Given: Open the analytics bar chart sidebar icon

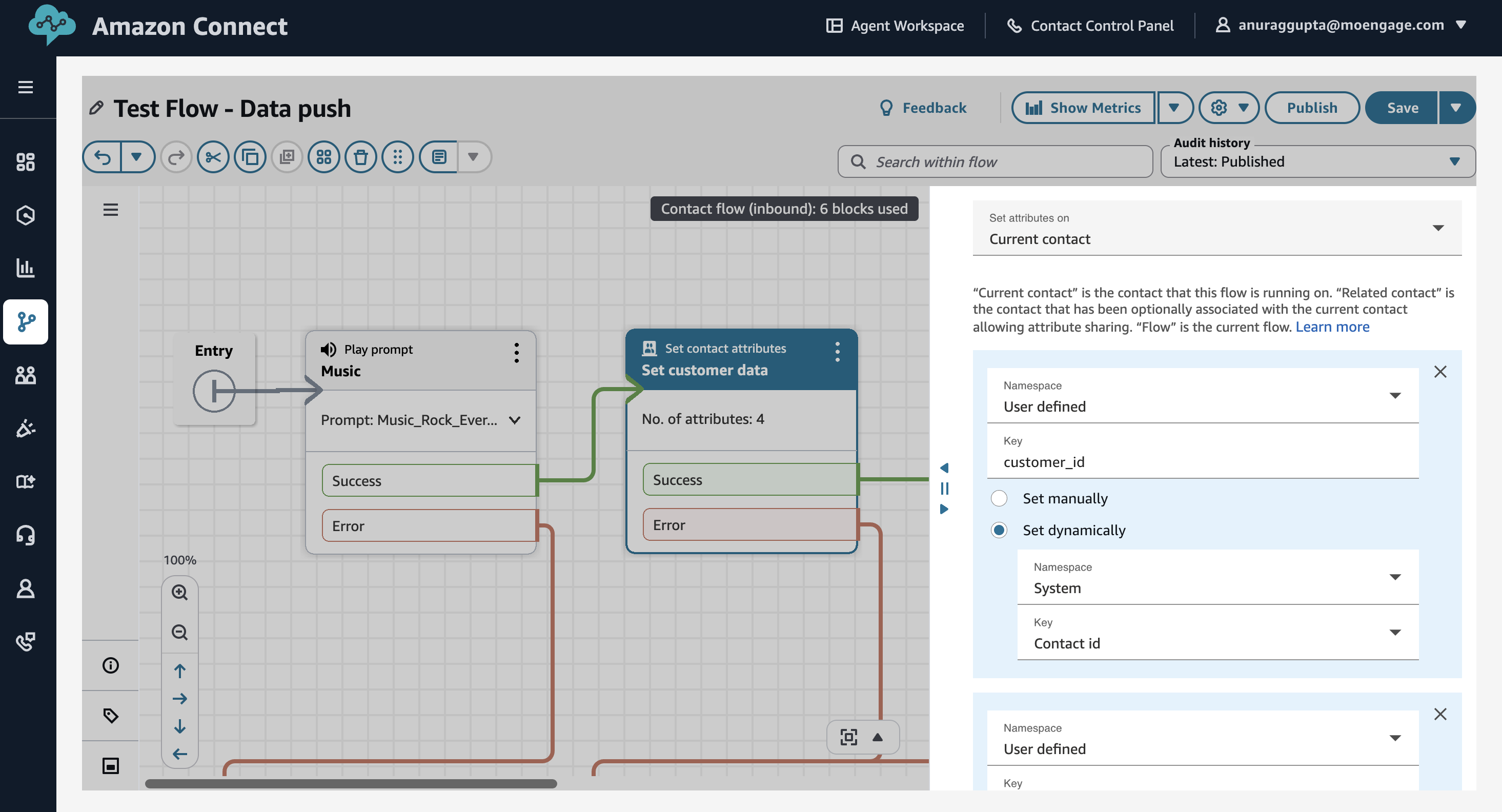Looking at the screenshot, I should 26,268.
